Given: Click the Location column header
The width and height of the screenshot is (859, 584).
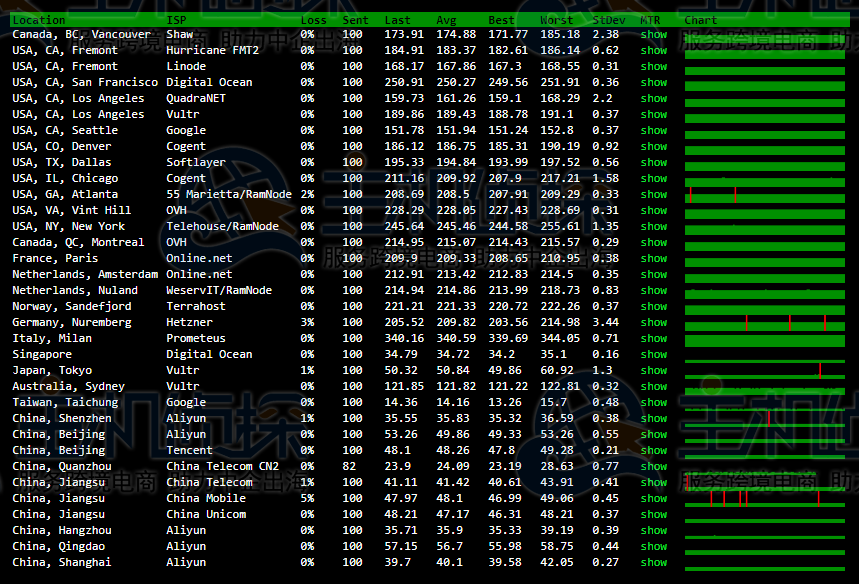Looking at the screenshot, I should pos(38,20).
